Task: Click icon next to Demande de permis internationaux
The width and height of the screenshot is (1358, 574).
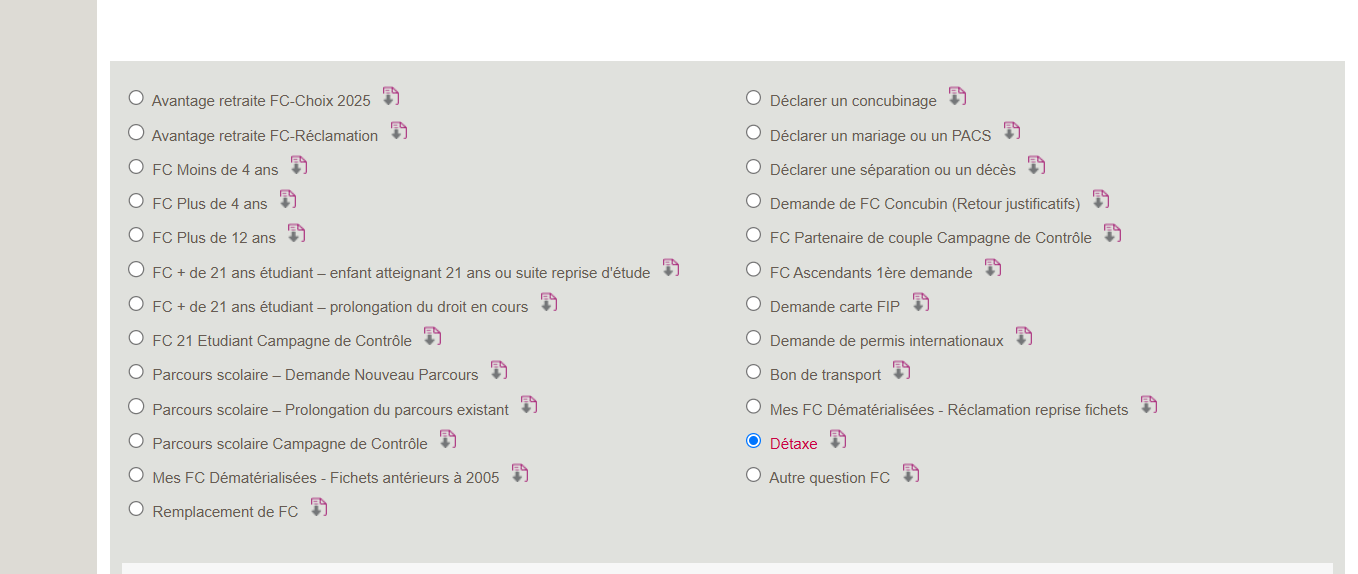Action: (x=1023, y=337)
